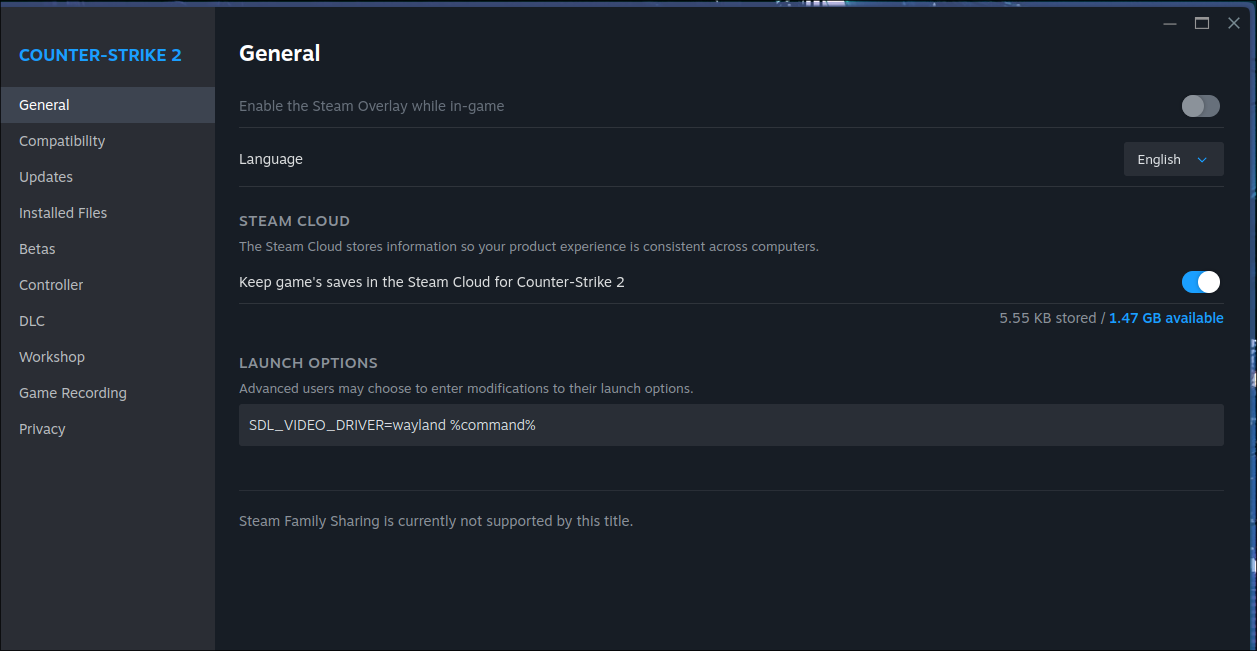
Task: Click the COUNTER-STRIKE 2 title heading
Action: [x=100, y=55]
